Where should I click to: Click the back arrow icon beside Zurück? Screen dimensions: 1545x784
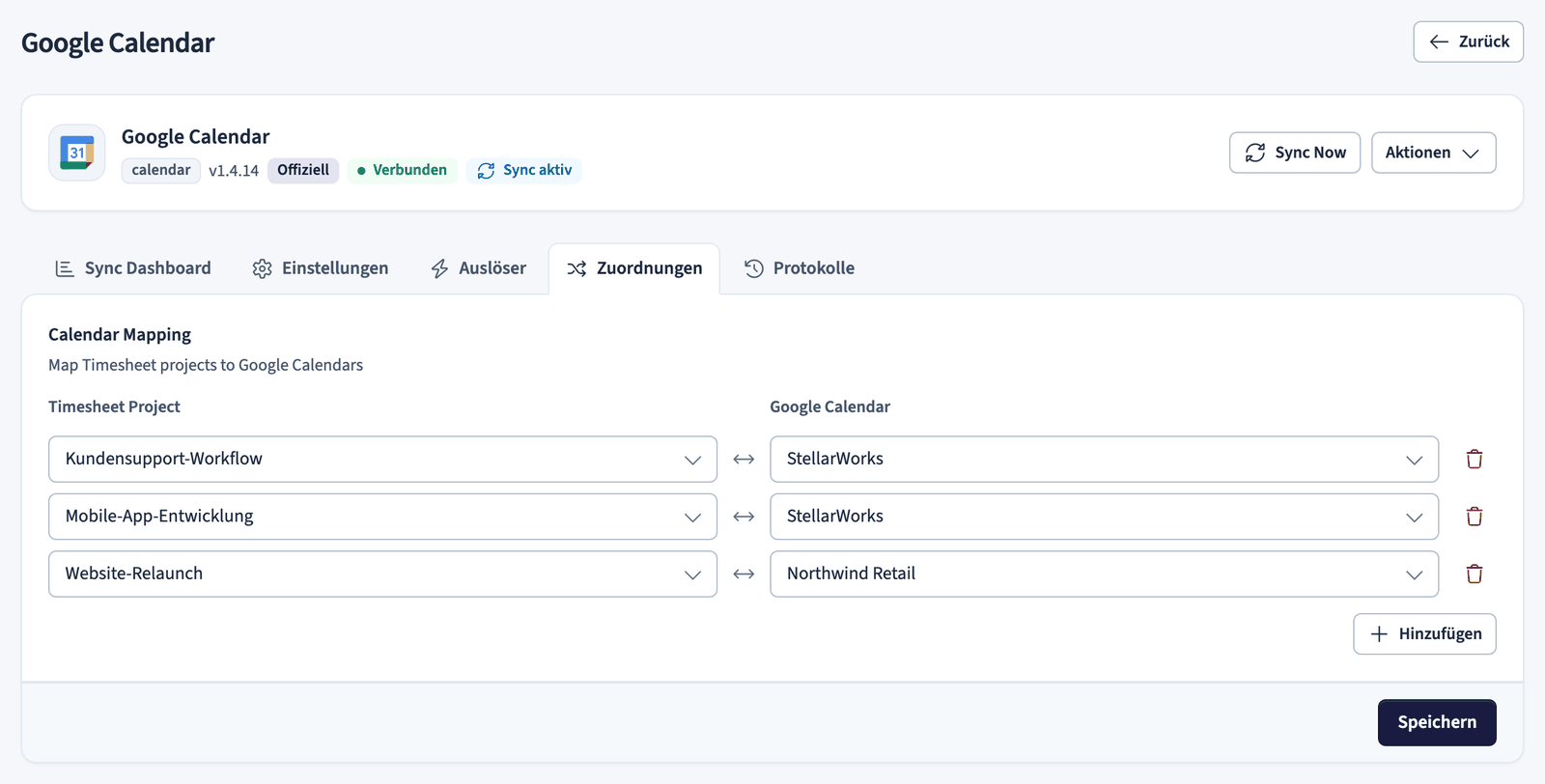pos(1439,42)
